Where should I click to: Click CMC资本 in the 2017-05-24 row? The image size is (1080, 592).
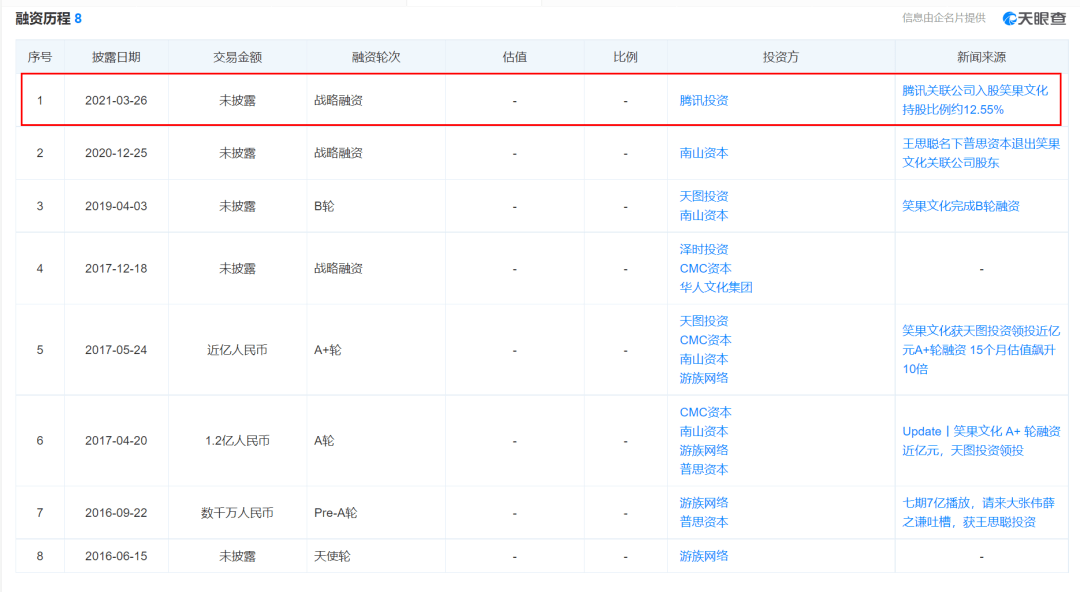click(705, 340)
